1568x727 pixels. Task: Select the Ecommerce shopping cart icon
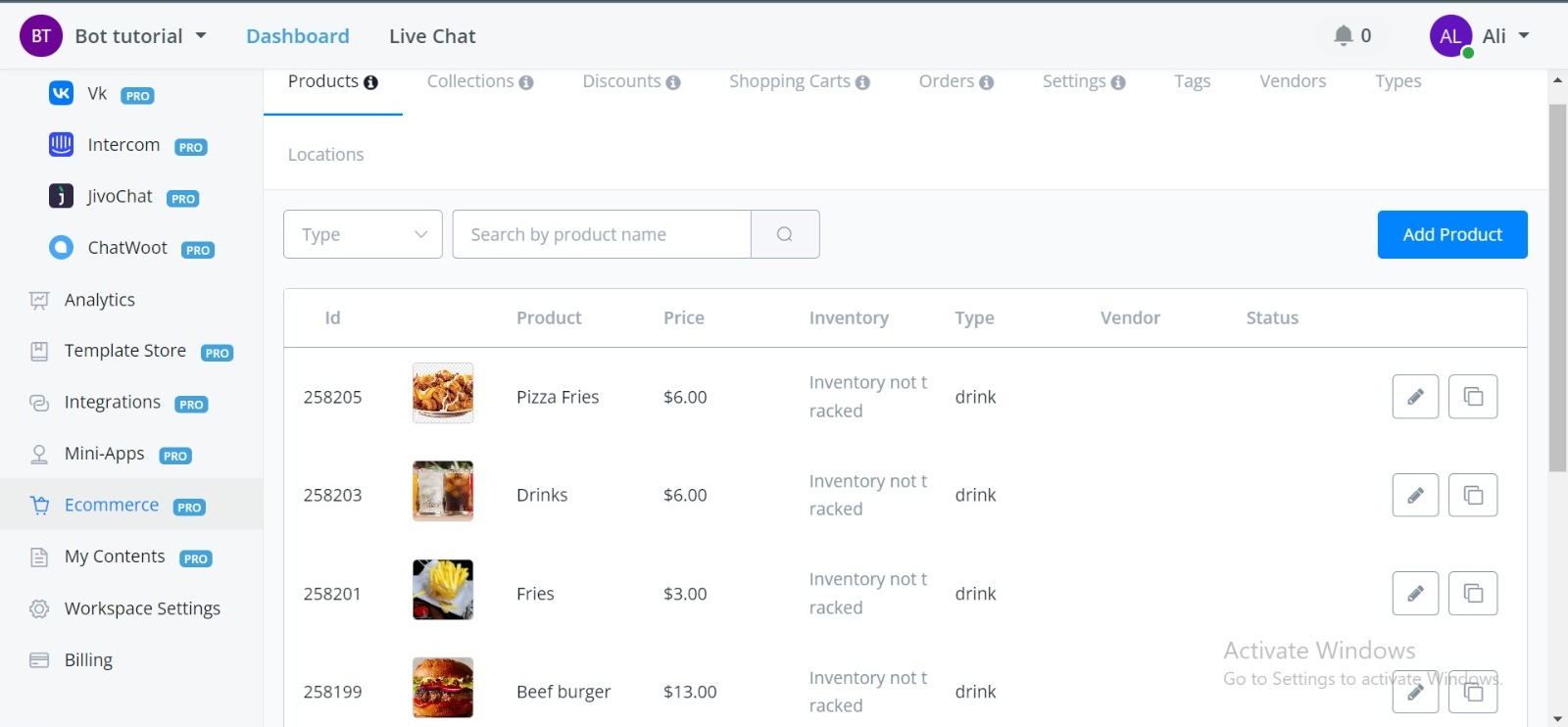coord(39,505)
